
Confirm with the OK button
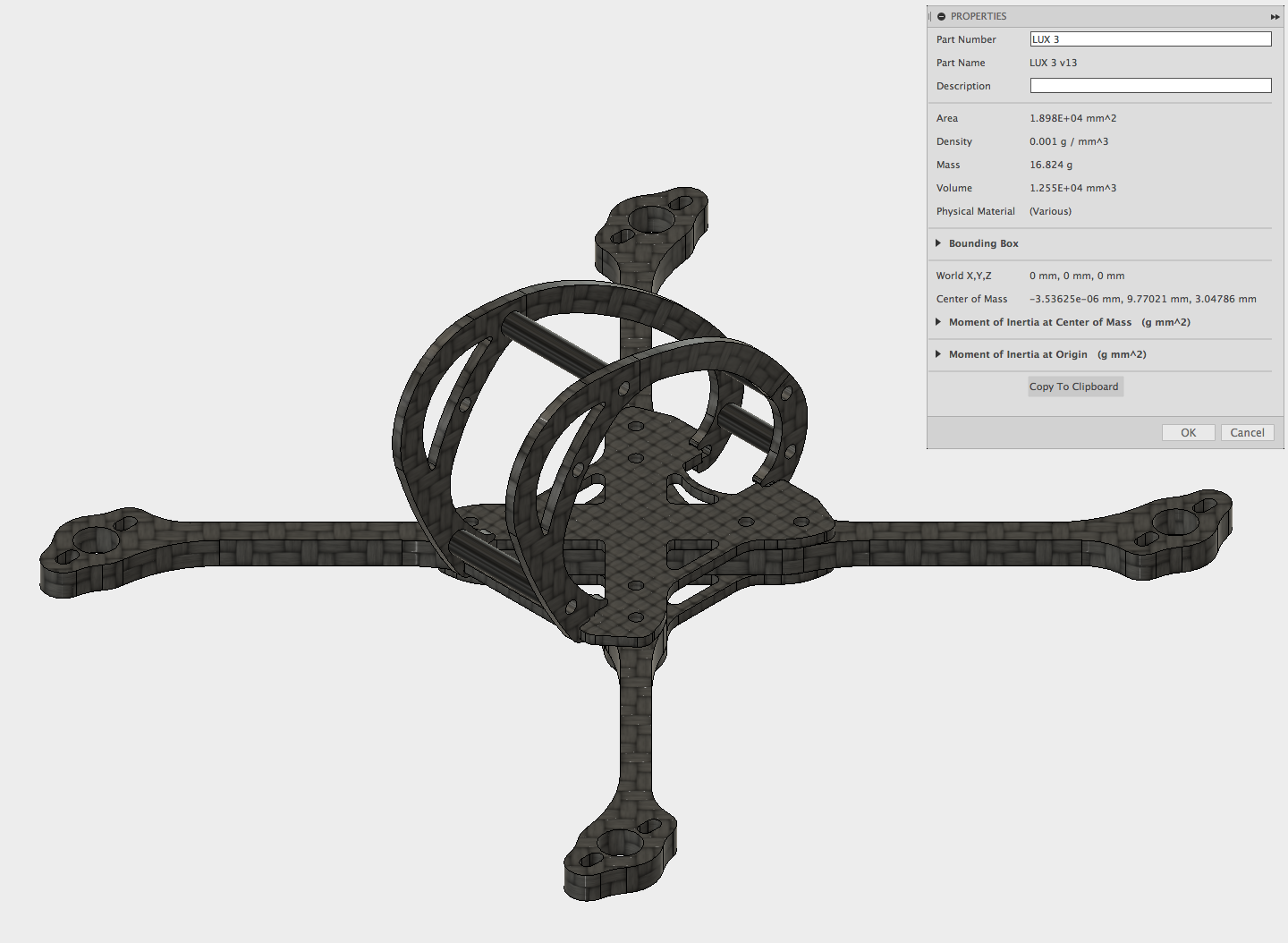click(1188, 433)
